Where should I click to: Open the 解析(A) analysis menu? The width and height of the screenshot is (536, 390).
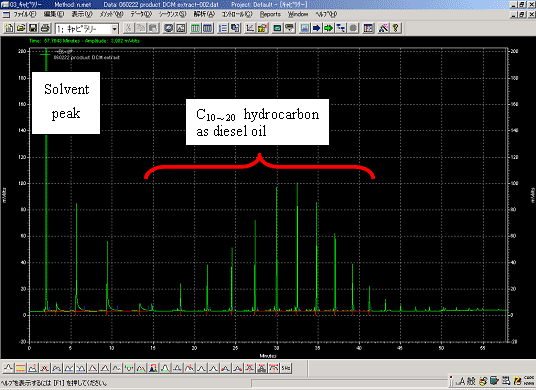[x=204, y=14]
